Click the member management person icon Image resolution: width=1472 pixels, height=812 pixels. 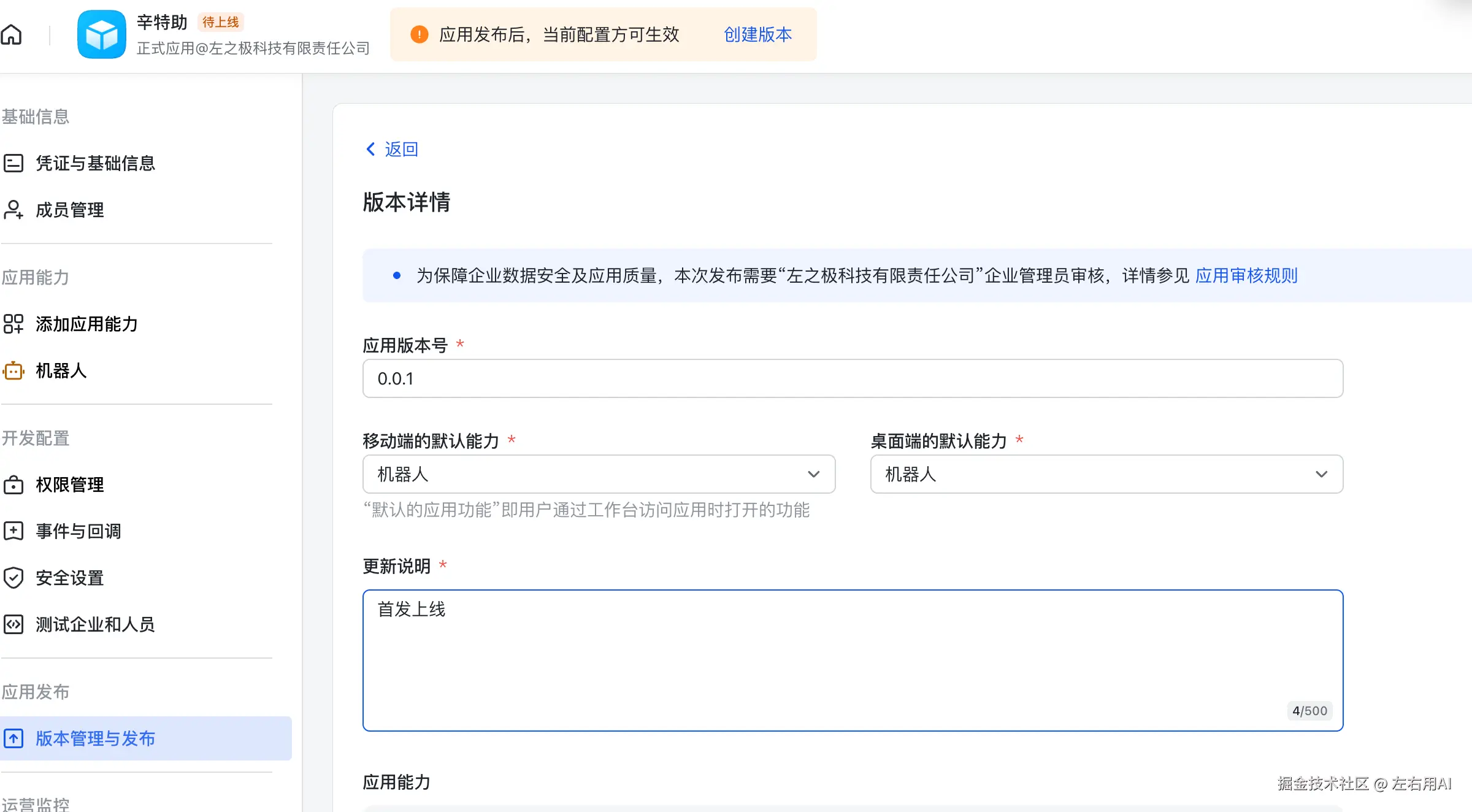13,210
